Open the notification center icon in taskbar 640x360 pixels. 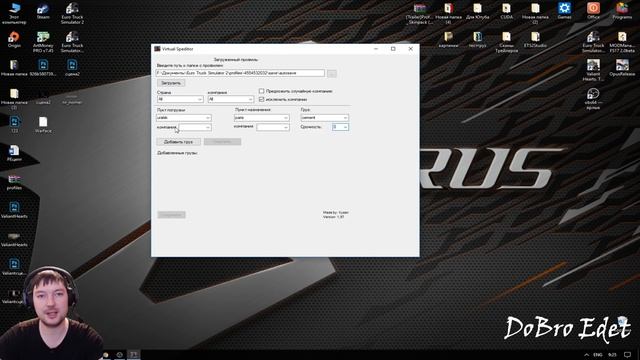(628, 355)
